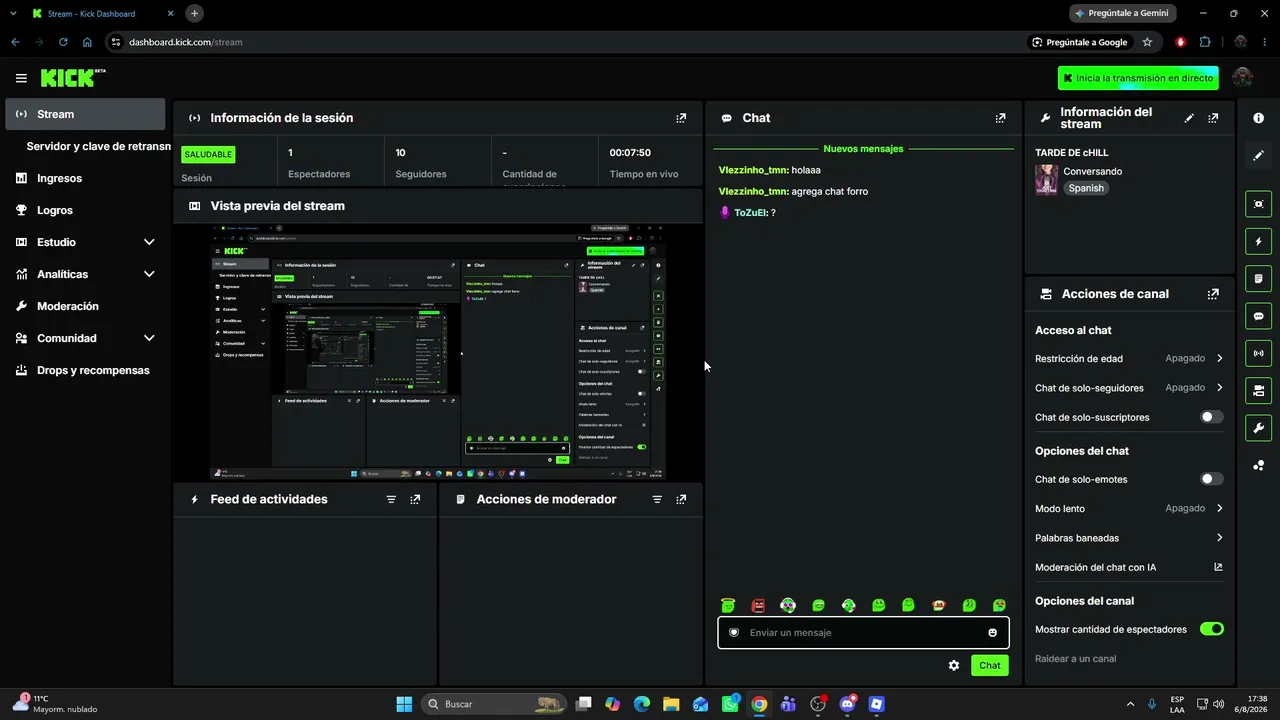Screen dimensions: 1280x720
Task: Toggle the channel actions widget button in the sidebar
Action: 1258,390
